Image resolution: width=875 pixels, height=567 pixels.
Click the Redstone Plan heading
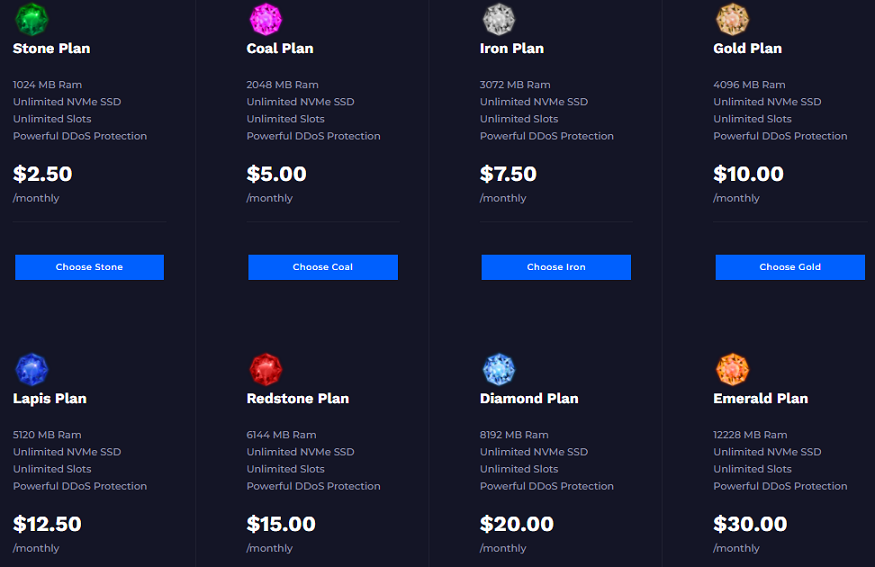[x=298, y=398]
